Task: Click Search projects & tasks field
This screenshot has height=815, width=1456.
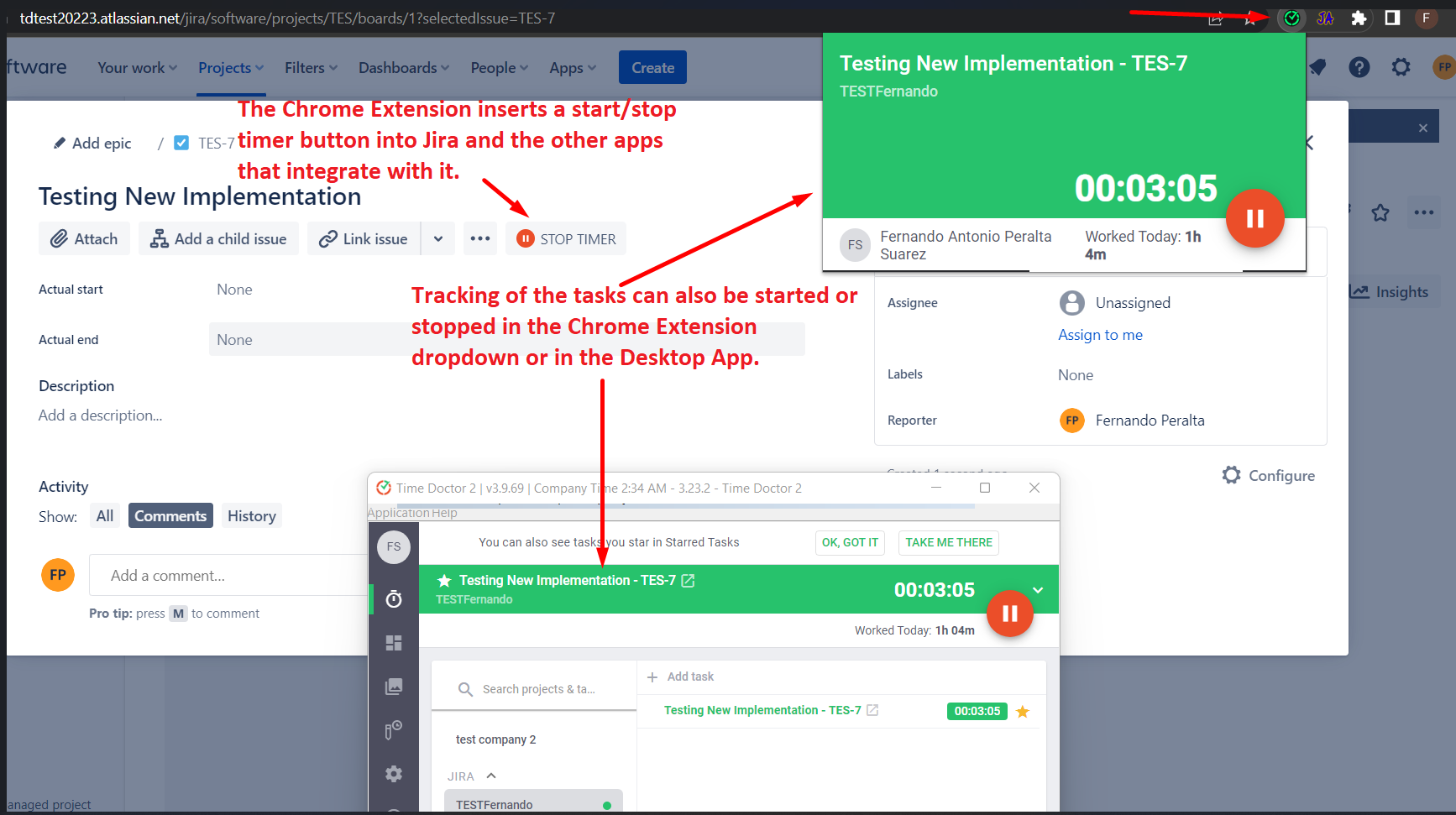Action: click(x=534, y=689)
